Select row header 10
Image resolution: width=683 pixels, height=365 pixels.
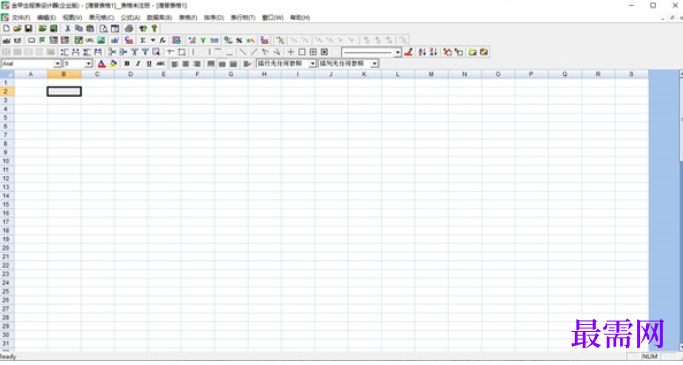[x=6, y=161]
